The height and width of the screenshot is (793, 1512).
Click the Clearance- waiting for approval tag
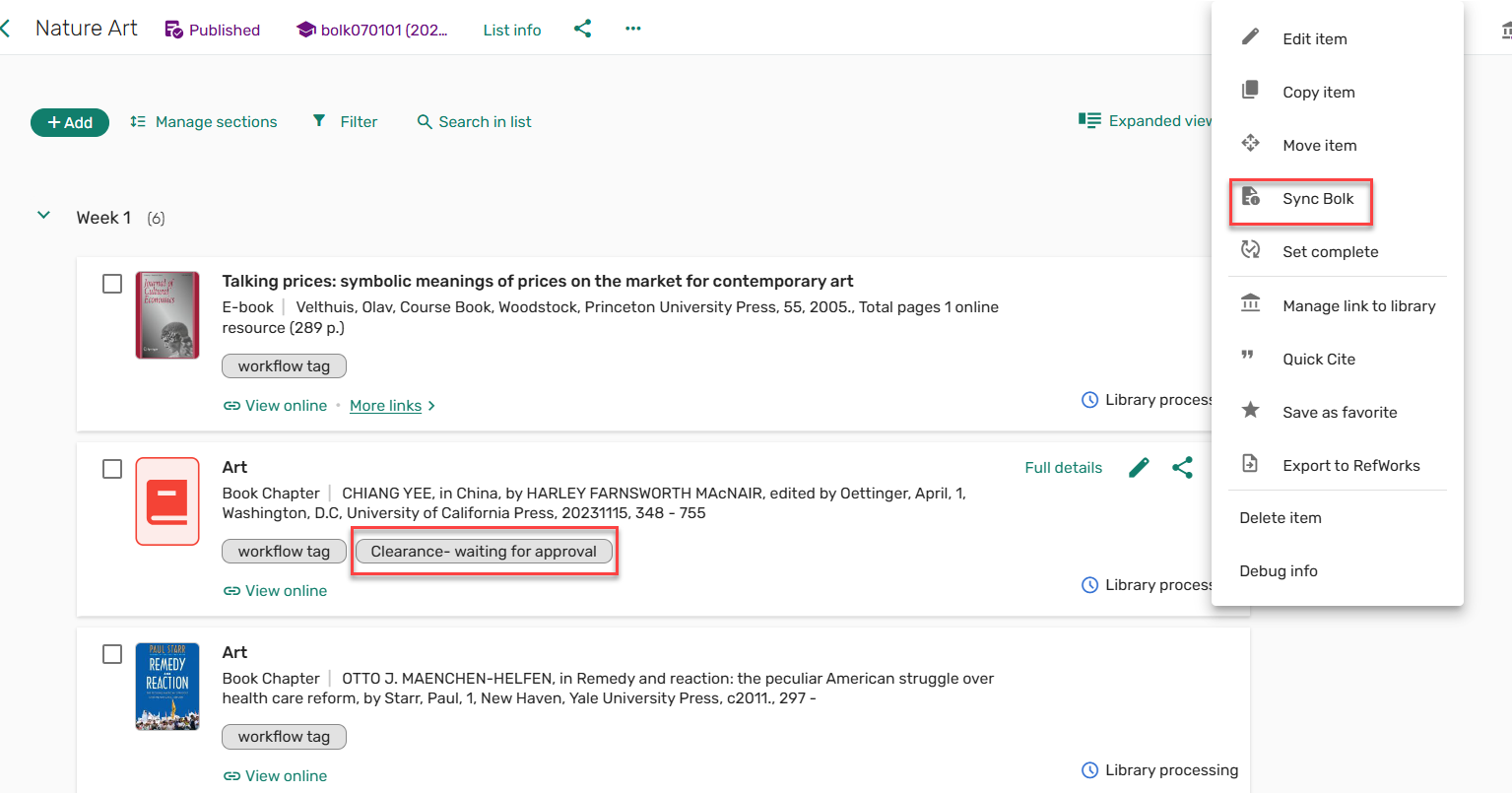tap(484, 552)
